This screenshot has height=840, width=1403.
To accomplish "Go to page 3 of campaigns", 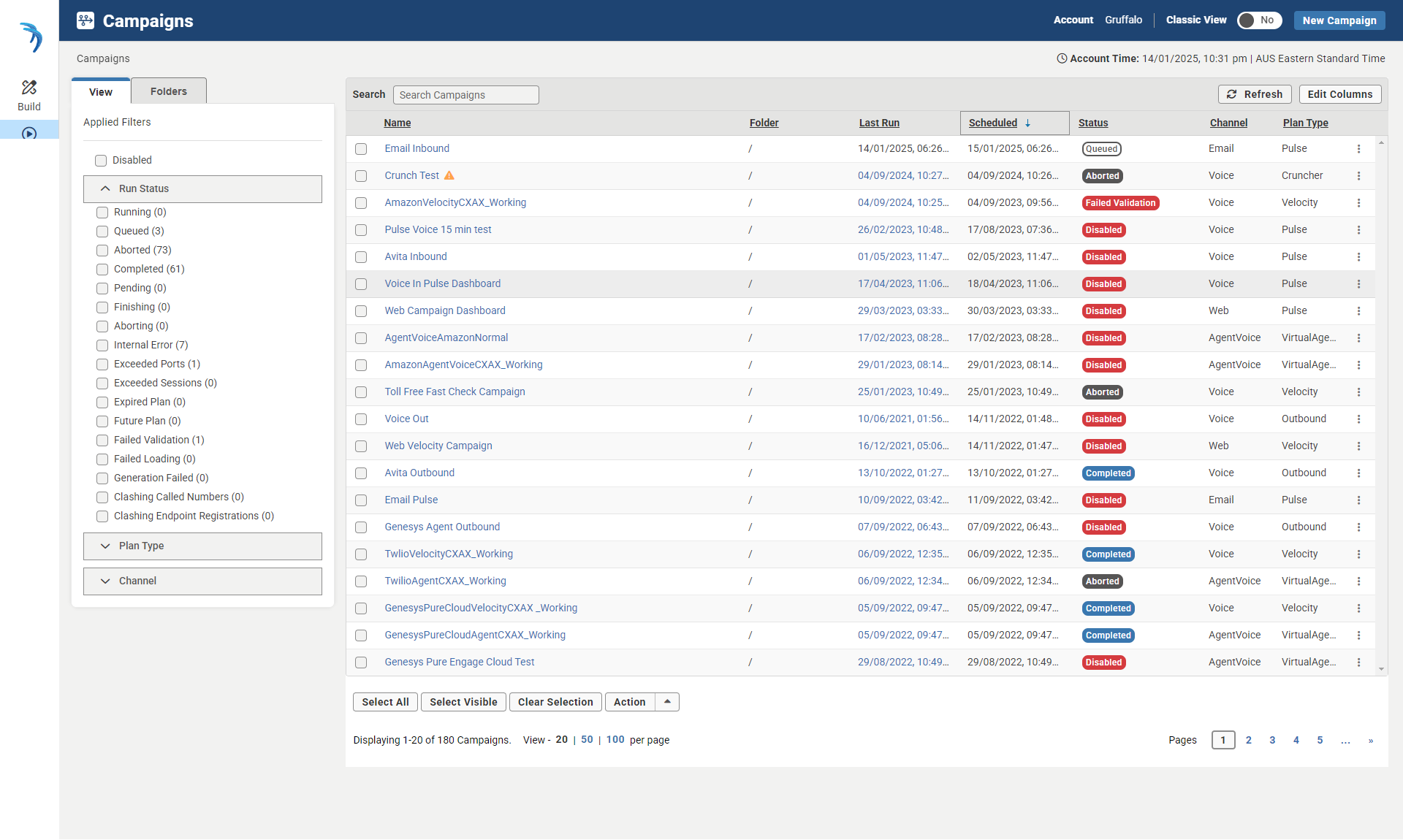I will pos(1272,740).
